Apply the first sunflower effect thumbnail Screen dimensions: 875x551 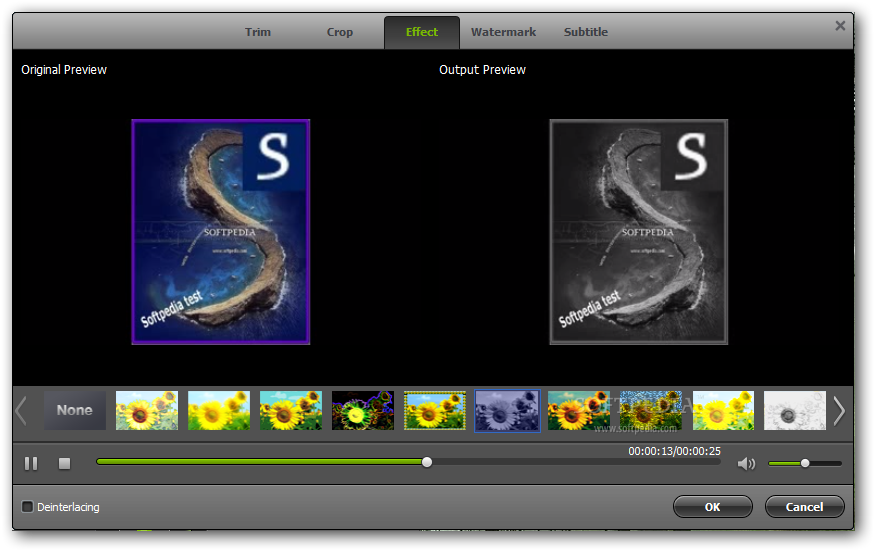147,410
